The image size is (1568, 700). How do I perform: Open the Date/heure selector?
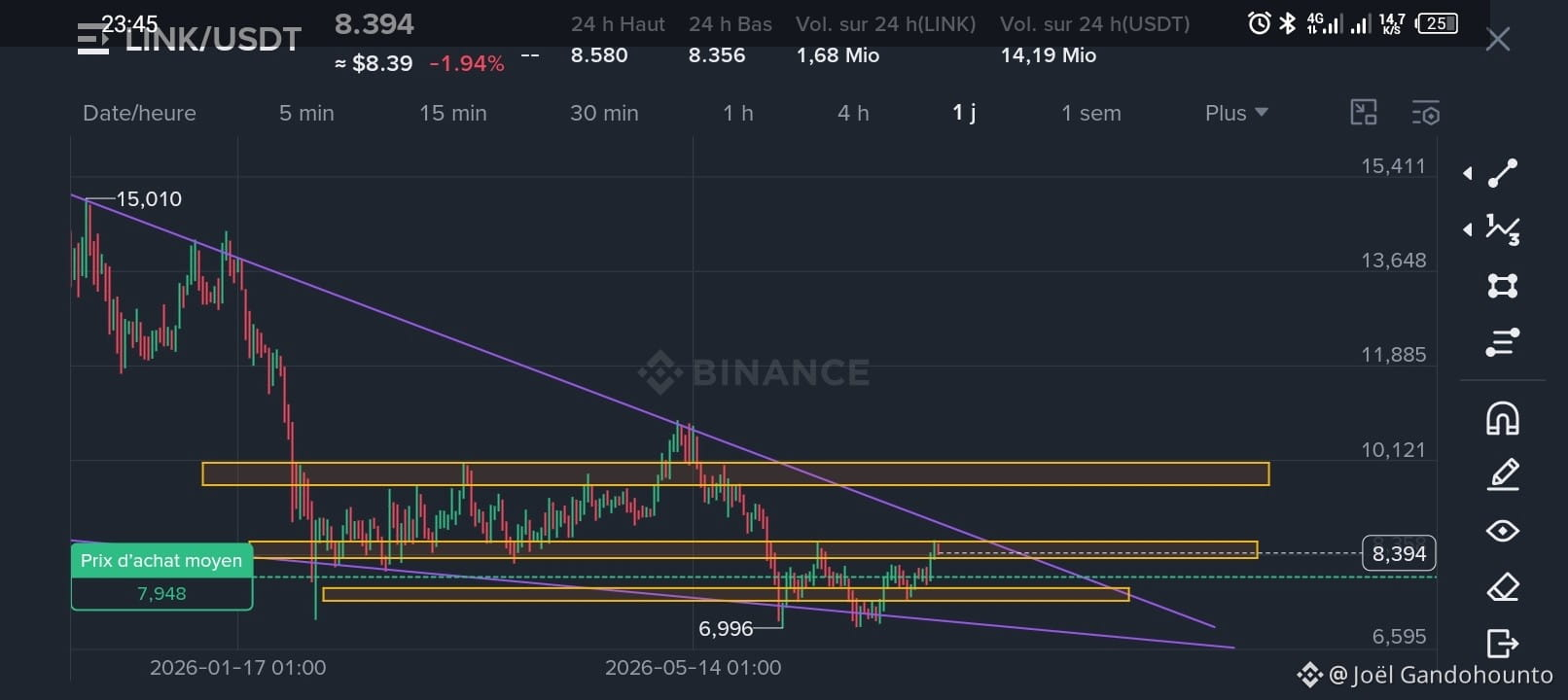tap(139, 113)
